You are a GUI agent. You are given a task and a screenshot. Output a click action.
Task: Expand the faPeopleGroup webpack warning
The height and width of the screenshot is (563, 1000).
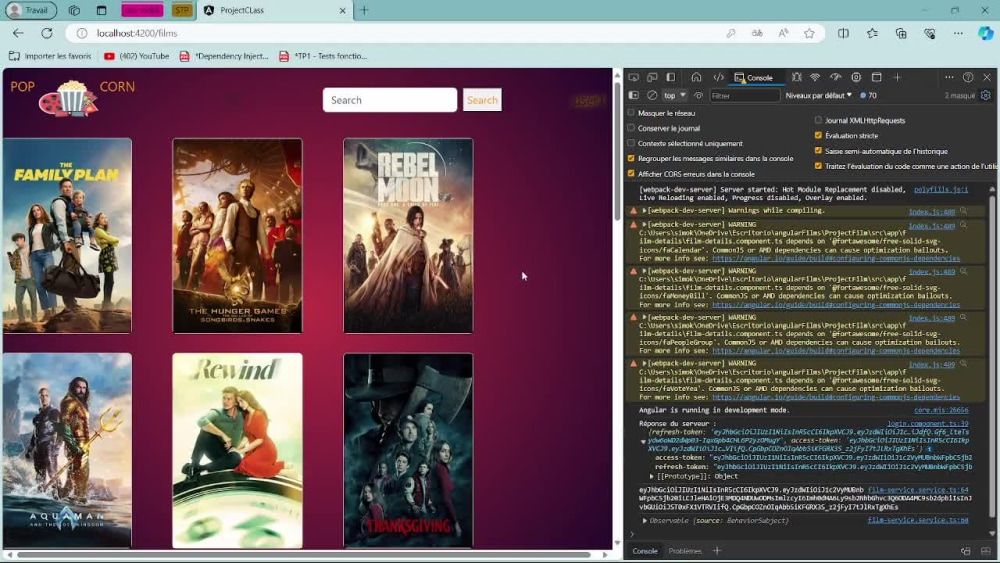coord(644,317)
